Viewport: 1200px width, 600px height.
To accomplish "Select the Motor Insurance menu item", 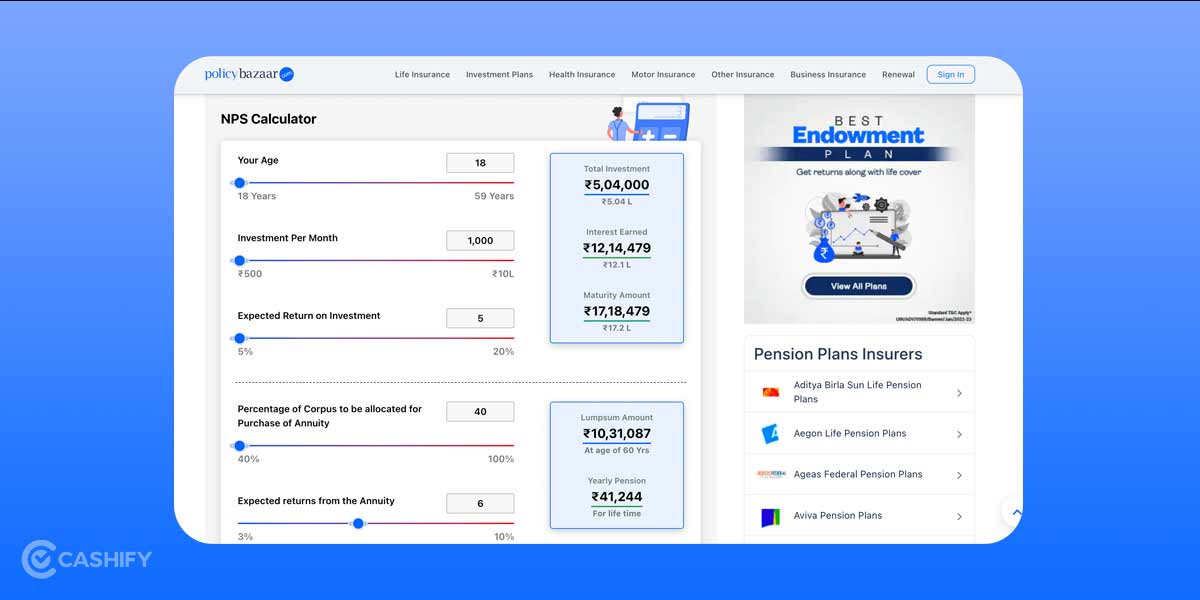I will [663, 74].
